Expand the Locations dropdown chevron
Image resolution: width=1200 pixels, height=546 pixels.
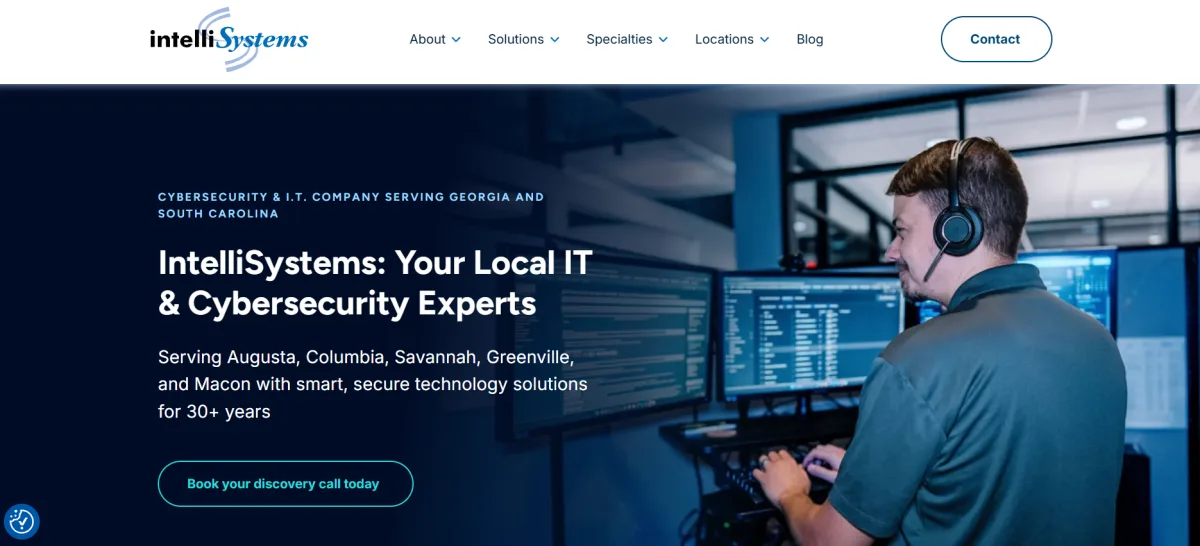pyautogui.click(x=764, y=40)
